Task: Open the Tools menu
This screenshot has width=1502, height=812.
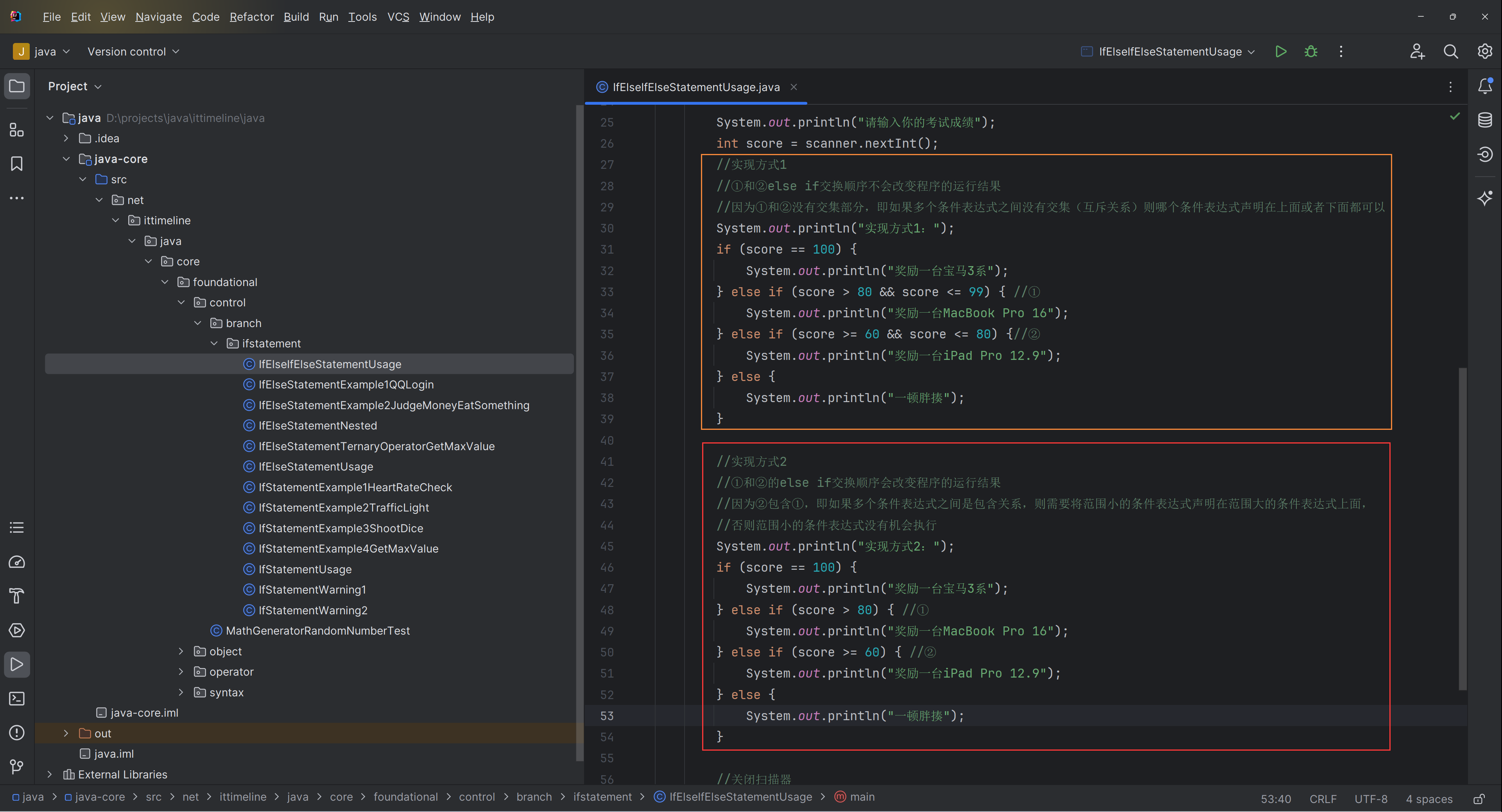Action: point(362,17)
